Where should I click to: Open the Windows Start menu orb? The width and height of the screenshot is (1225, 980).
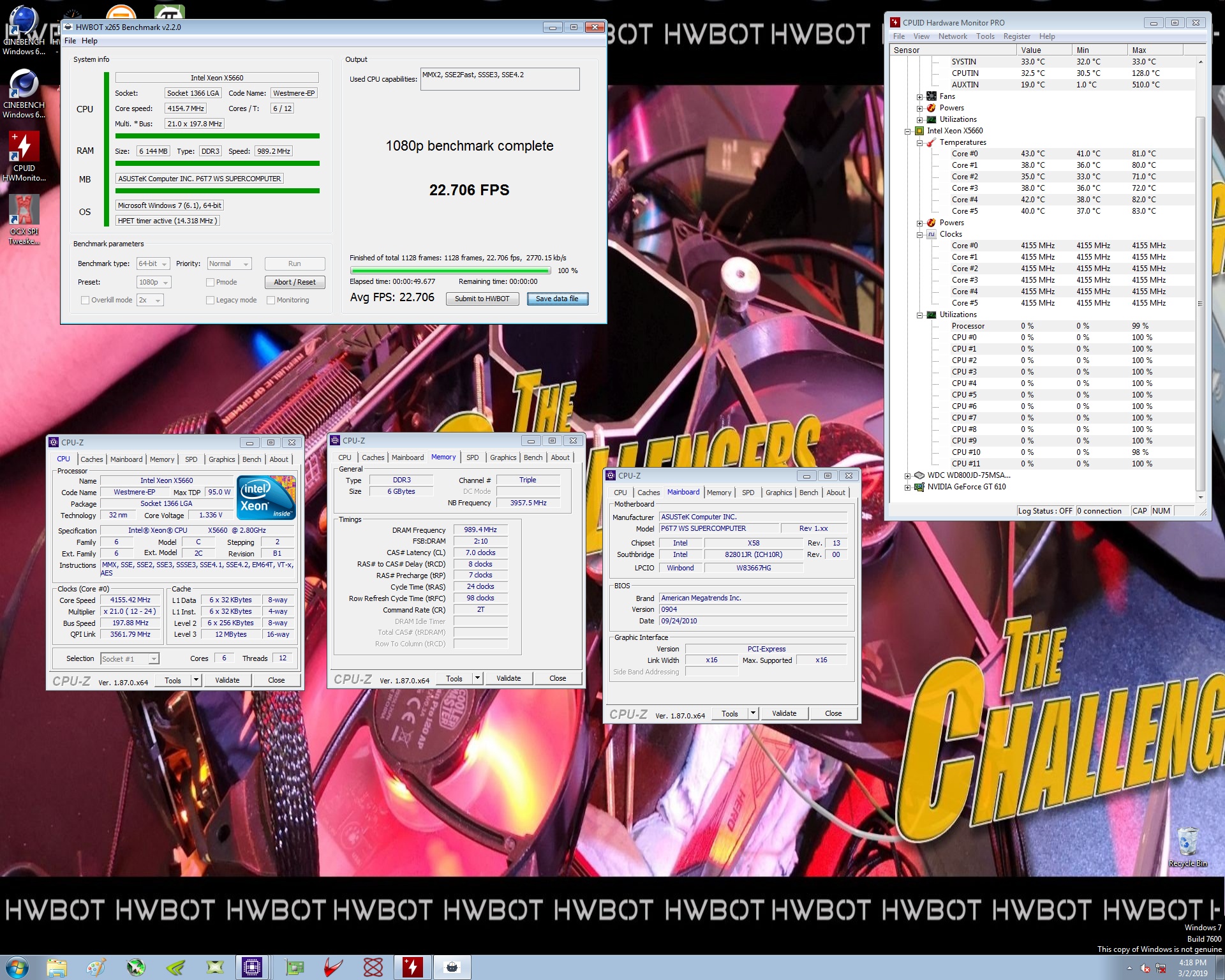17,967
